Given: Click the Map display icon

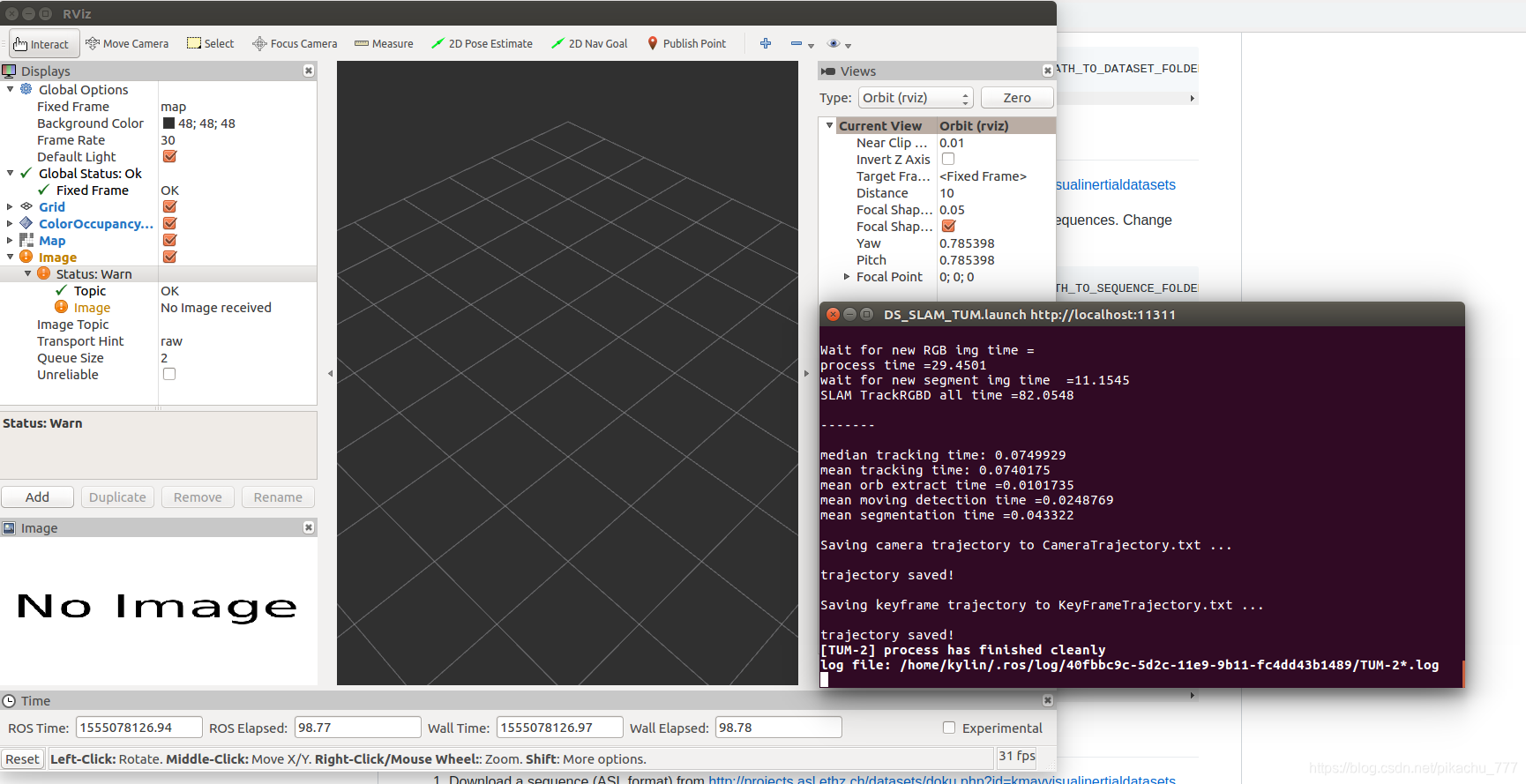Looking at the screenshot, I should (x=26, y=240).
